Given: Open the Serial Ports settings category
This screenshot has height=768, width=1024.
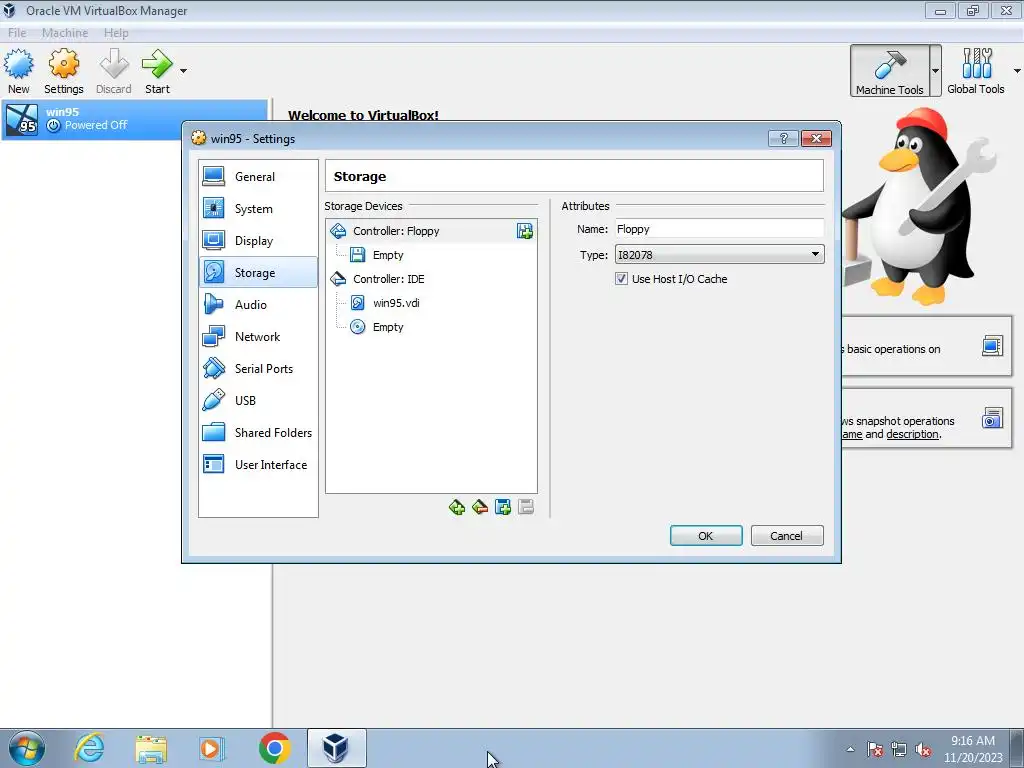Looking at the screenshot, I should coord(258,368).
